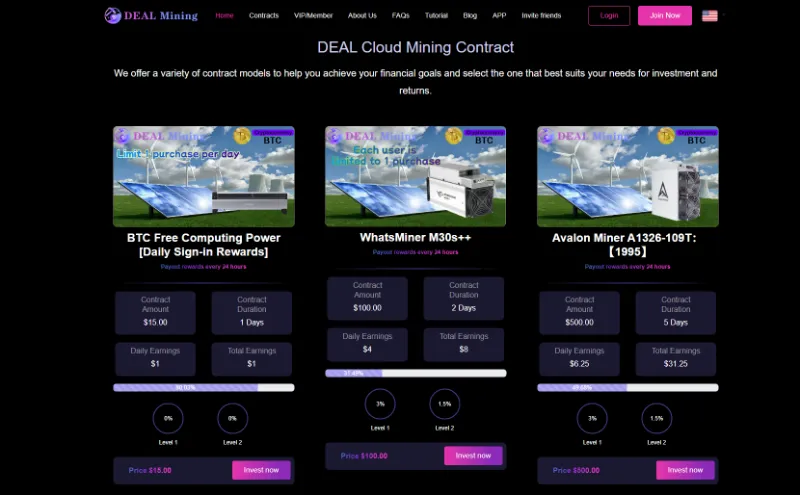Screen dimensions: 800x495
Task: Open Invite friends in the navigation
Action: (x=541, y=15)
